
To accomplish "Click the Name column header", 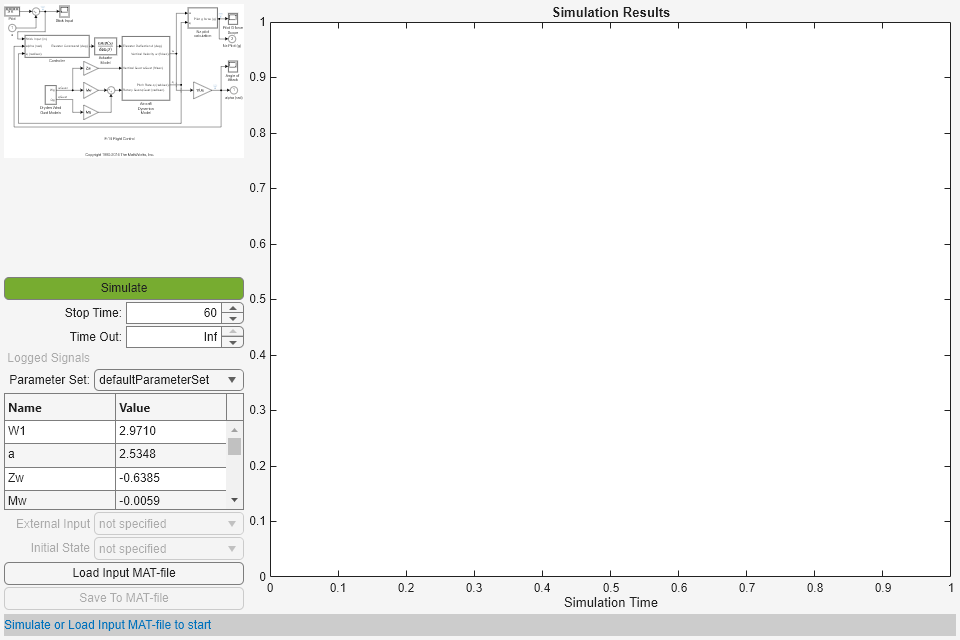I will 60,408.
